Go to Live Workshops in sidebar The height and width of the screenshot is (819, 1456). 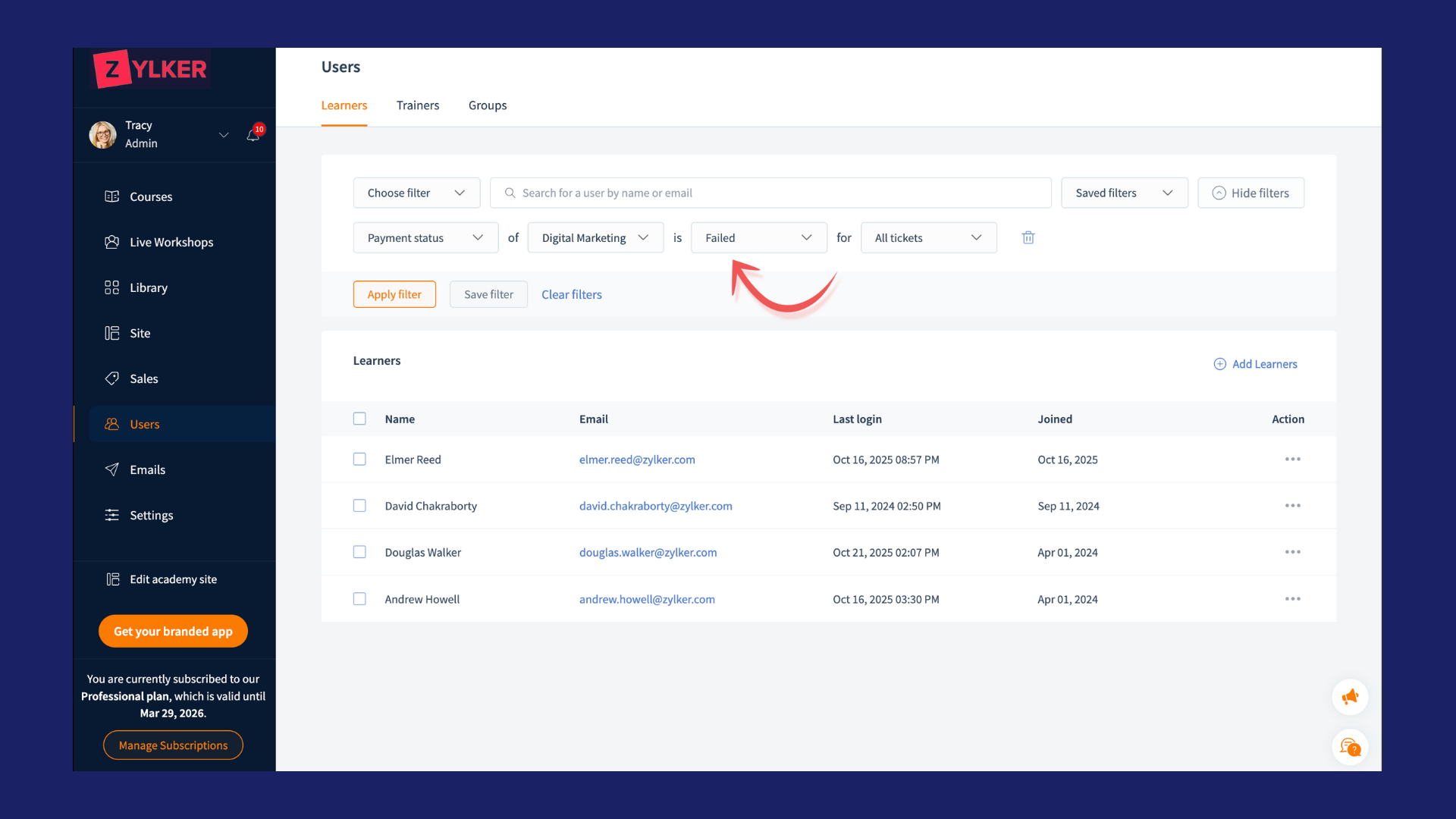[171, 242]
